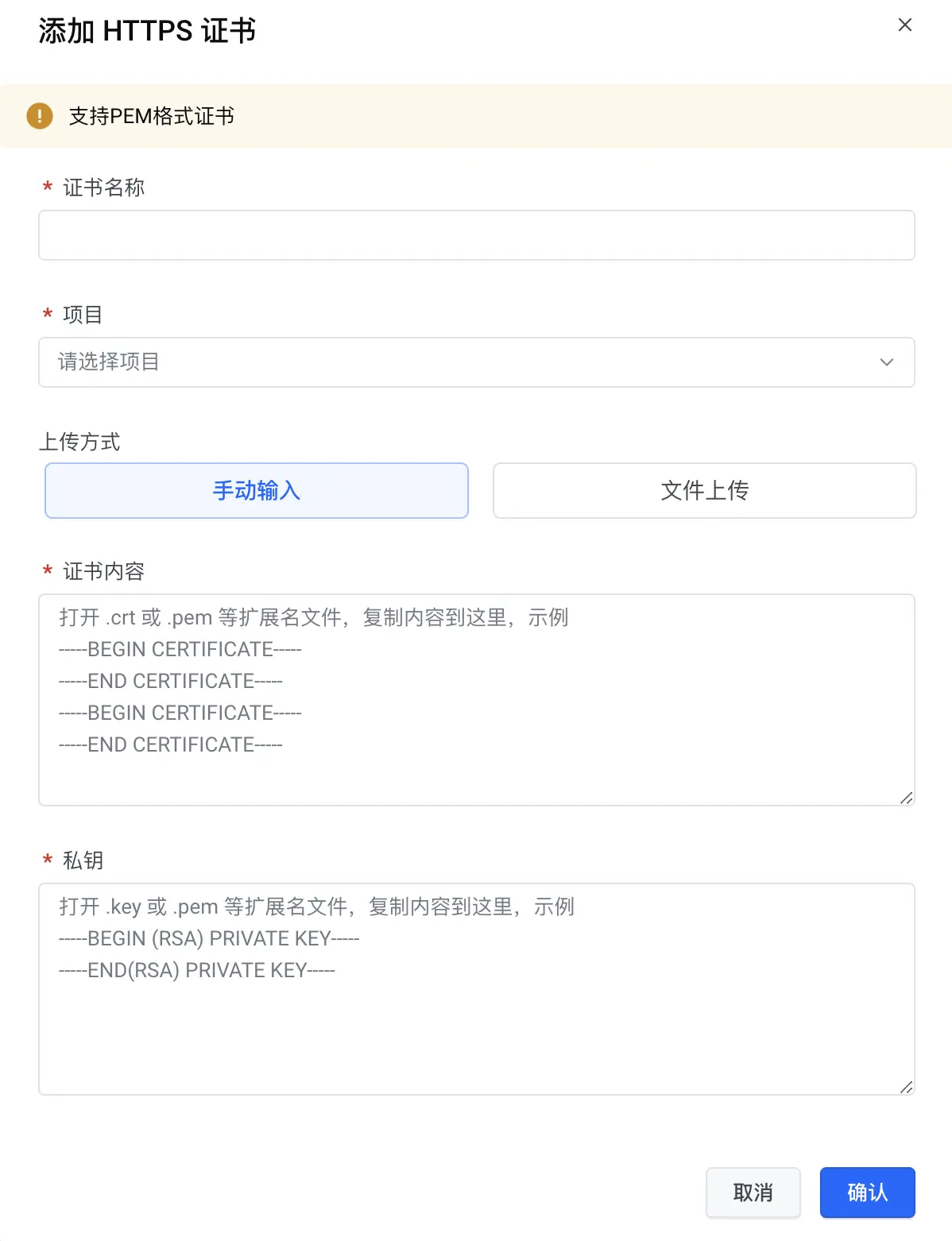952x1241 pixels.
Task: Switch upload method to 文件上传
Action: point(705,491)
